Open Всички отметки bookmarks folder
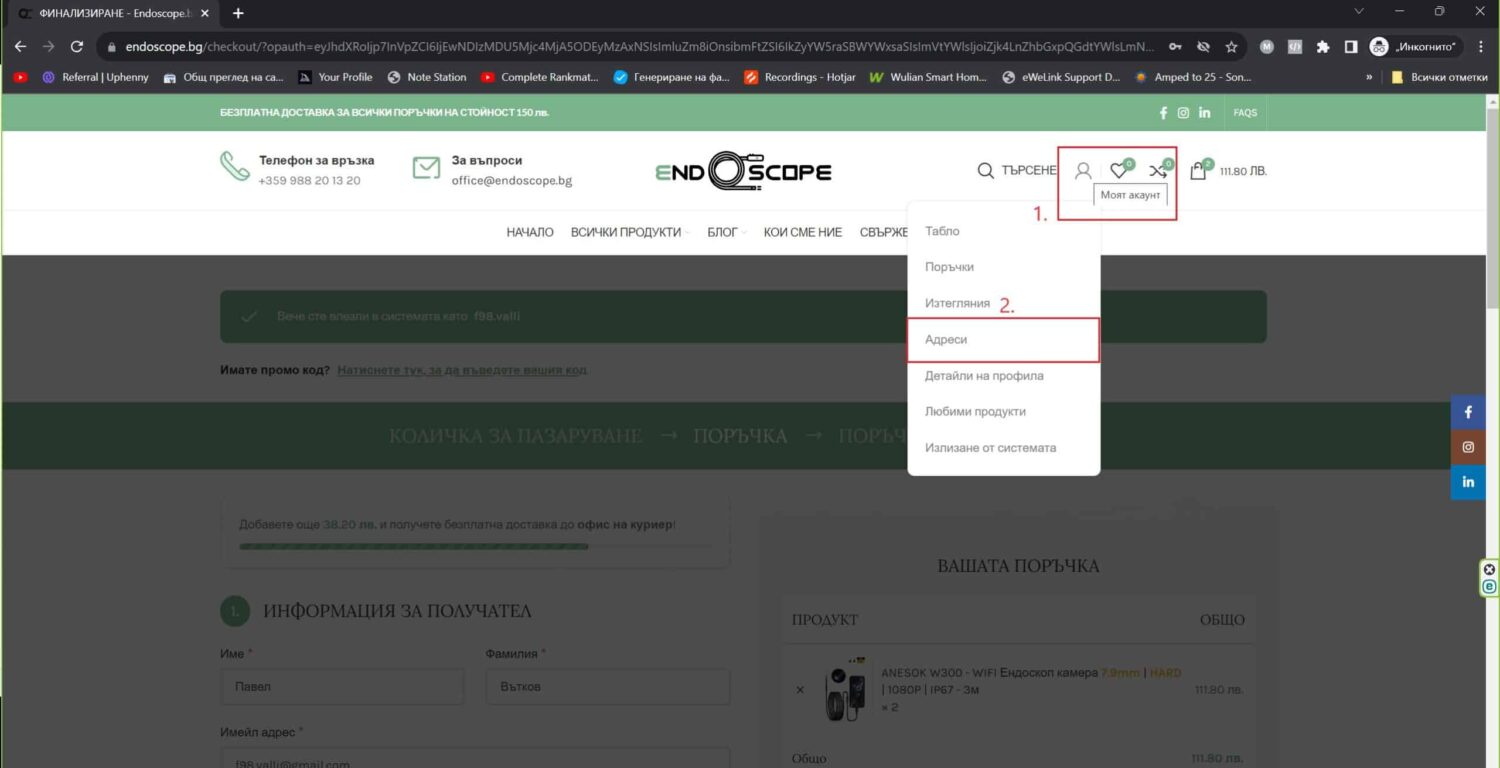The image size is (1500, 768). (1439, 77)
